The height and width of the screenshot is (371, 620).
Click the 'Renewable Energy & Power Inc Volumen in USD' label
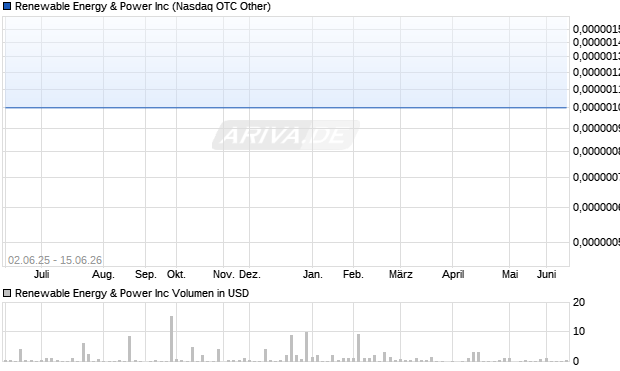(x=132, y=293)
